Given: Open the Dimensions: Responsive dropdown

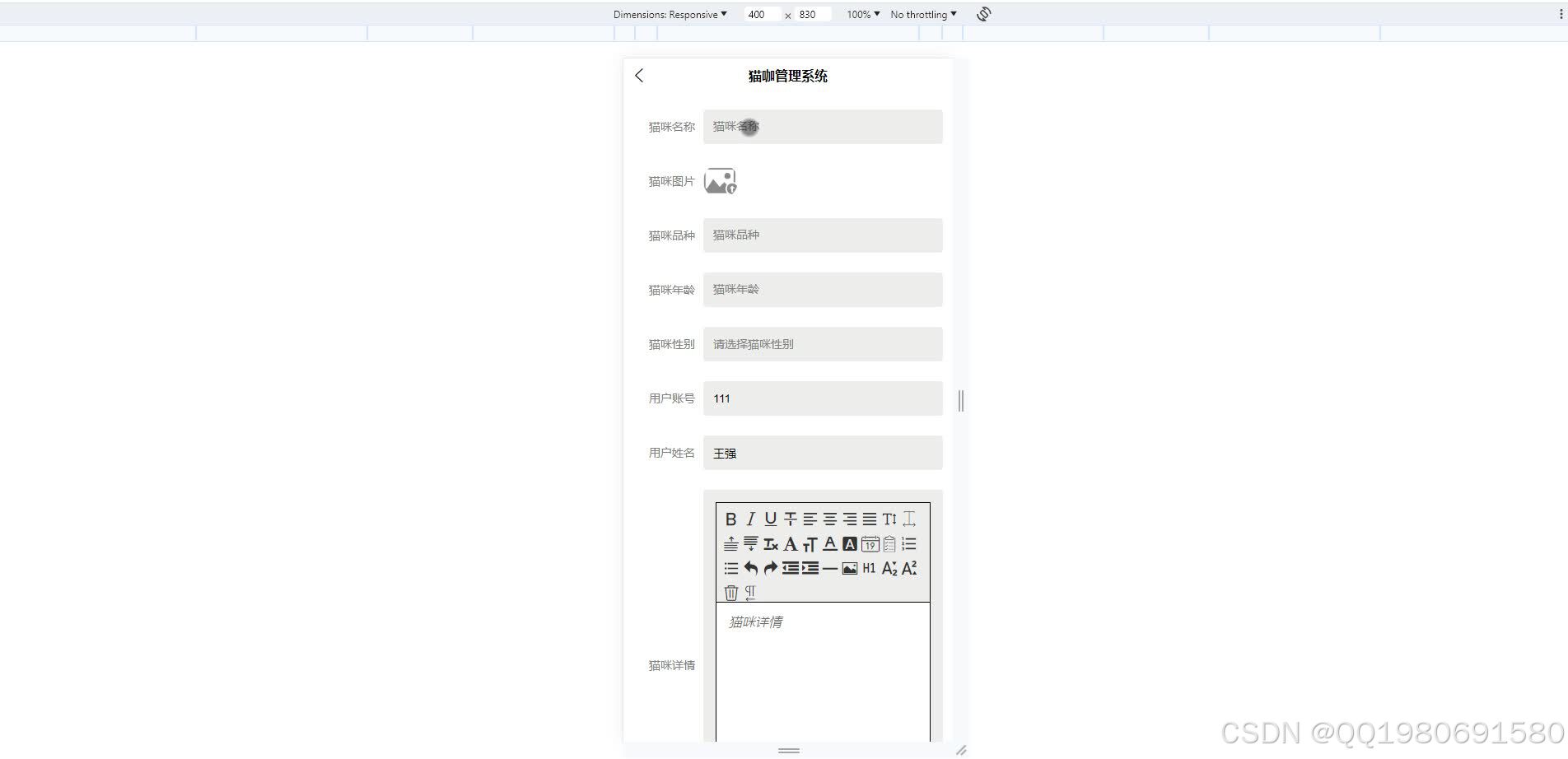Looking at the screenshot, I should (x=671, y=14).
